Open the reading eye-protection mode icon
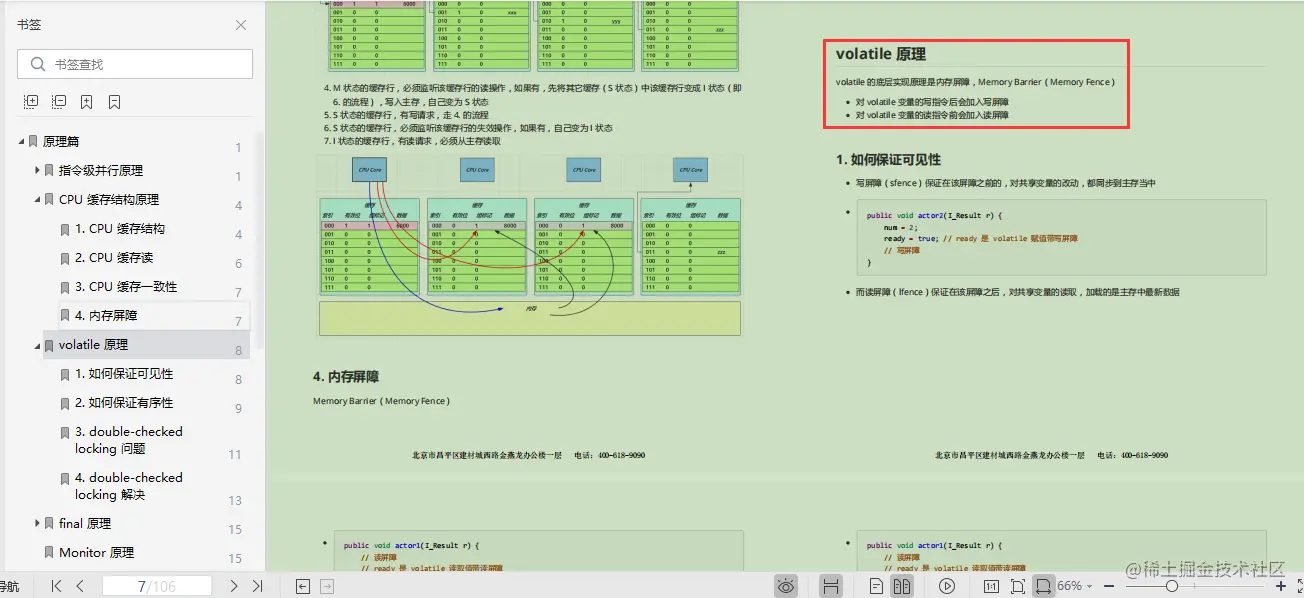Viewport: 1304px width, 598px height. tap(786, 585)
